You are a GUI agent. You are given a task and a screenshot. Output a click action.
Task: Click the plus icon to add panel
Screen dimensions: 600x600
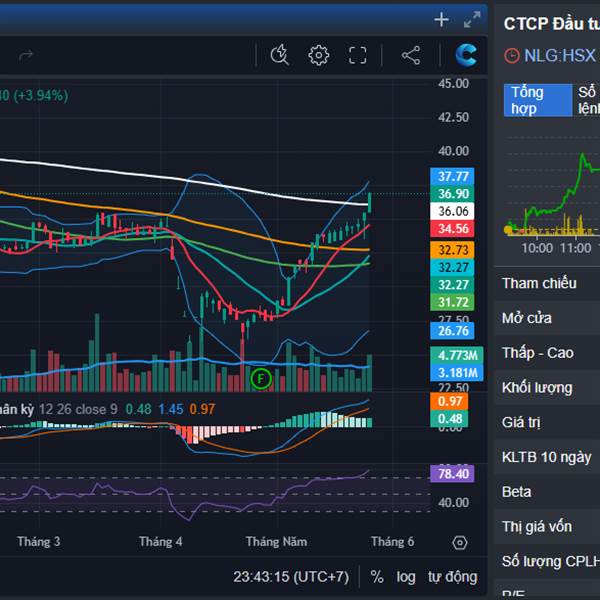pyautogui.click(x=441, y=19)
